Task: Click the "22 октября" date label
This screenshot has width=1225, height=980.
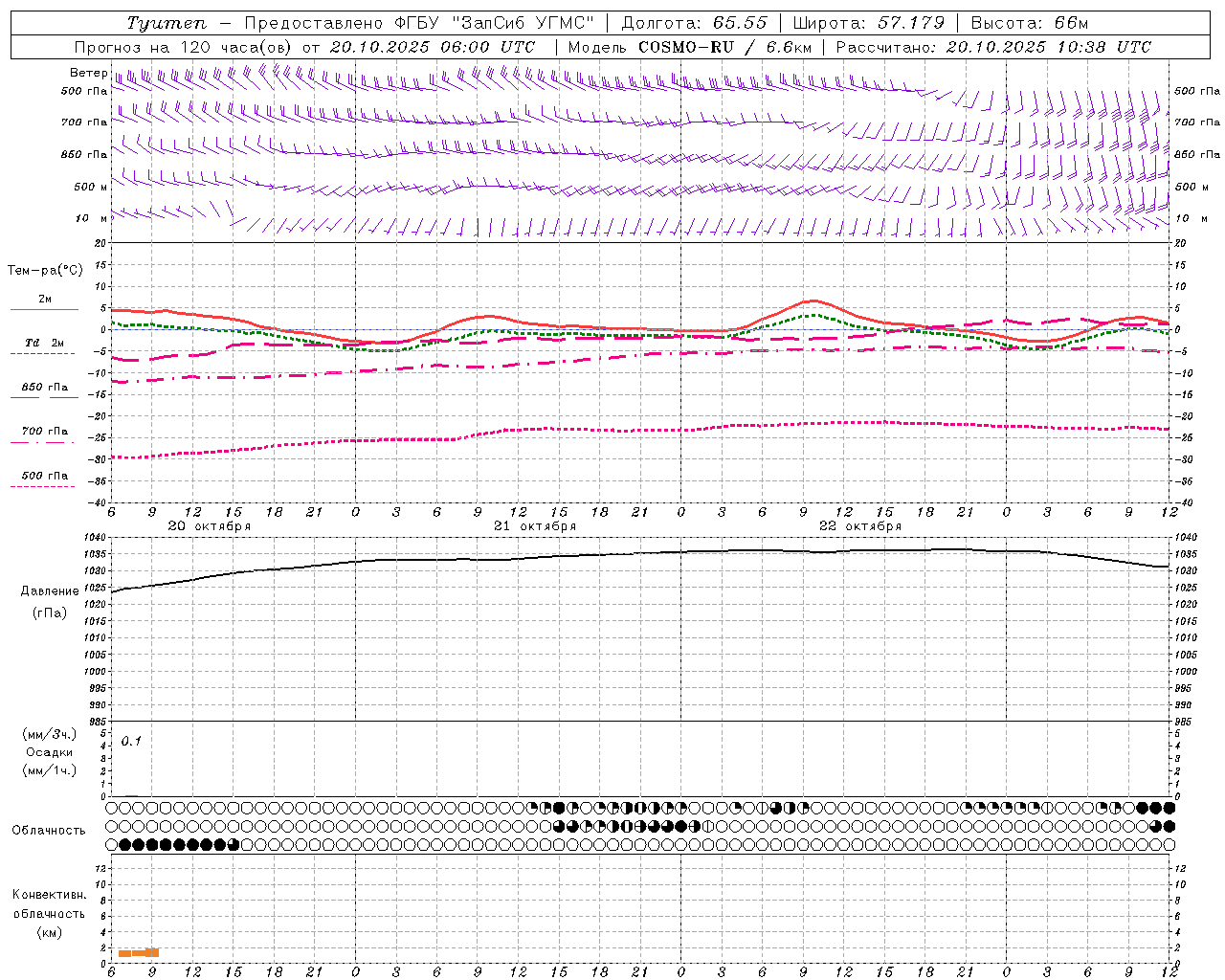Action: (x=860, y=526)
